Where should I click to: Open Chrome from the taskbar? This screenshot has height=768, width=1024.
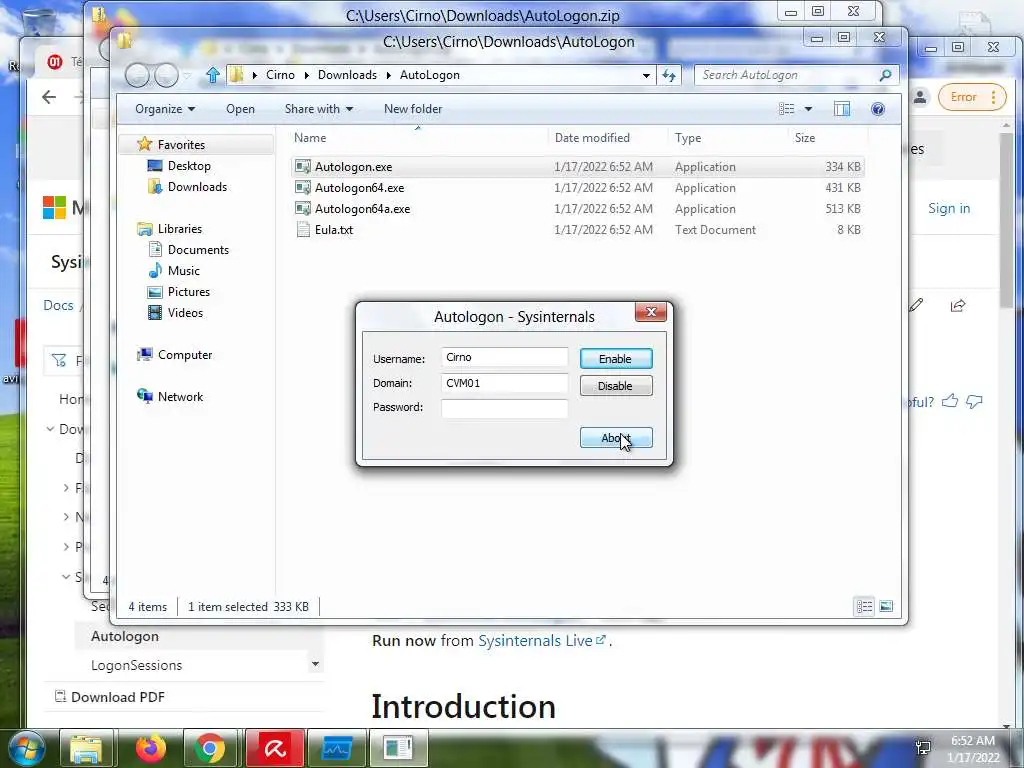coord(210,748)
